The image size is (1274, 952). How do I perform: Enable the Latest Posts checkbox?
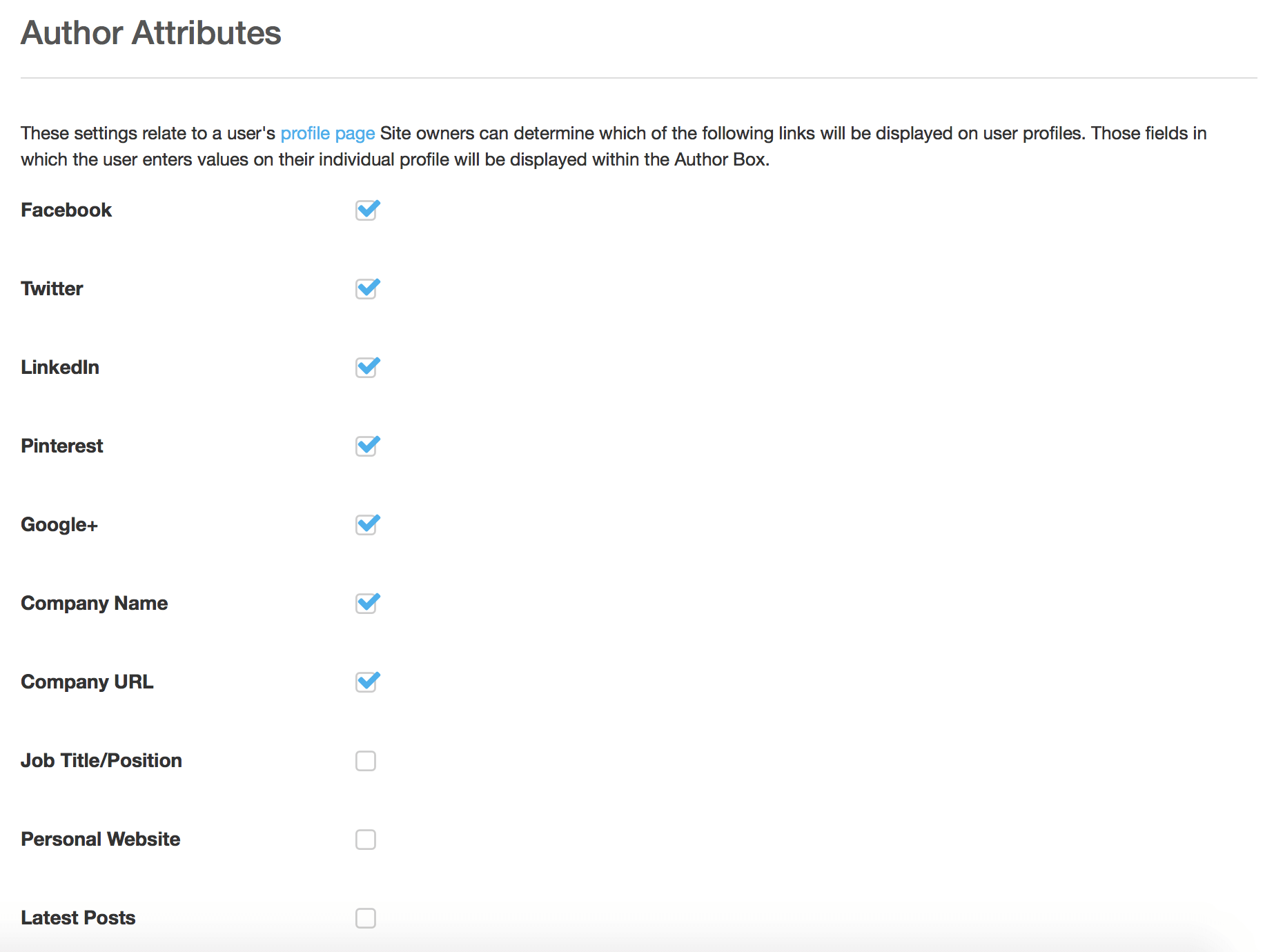click(367, 918)
